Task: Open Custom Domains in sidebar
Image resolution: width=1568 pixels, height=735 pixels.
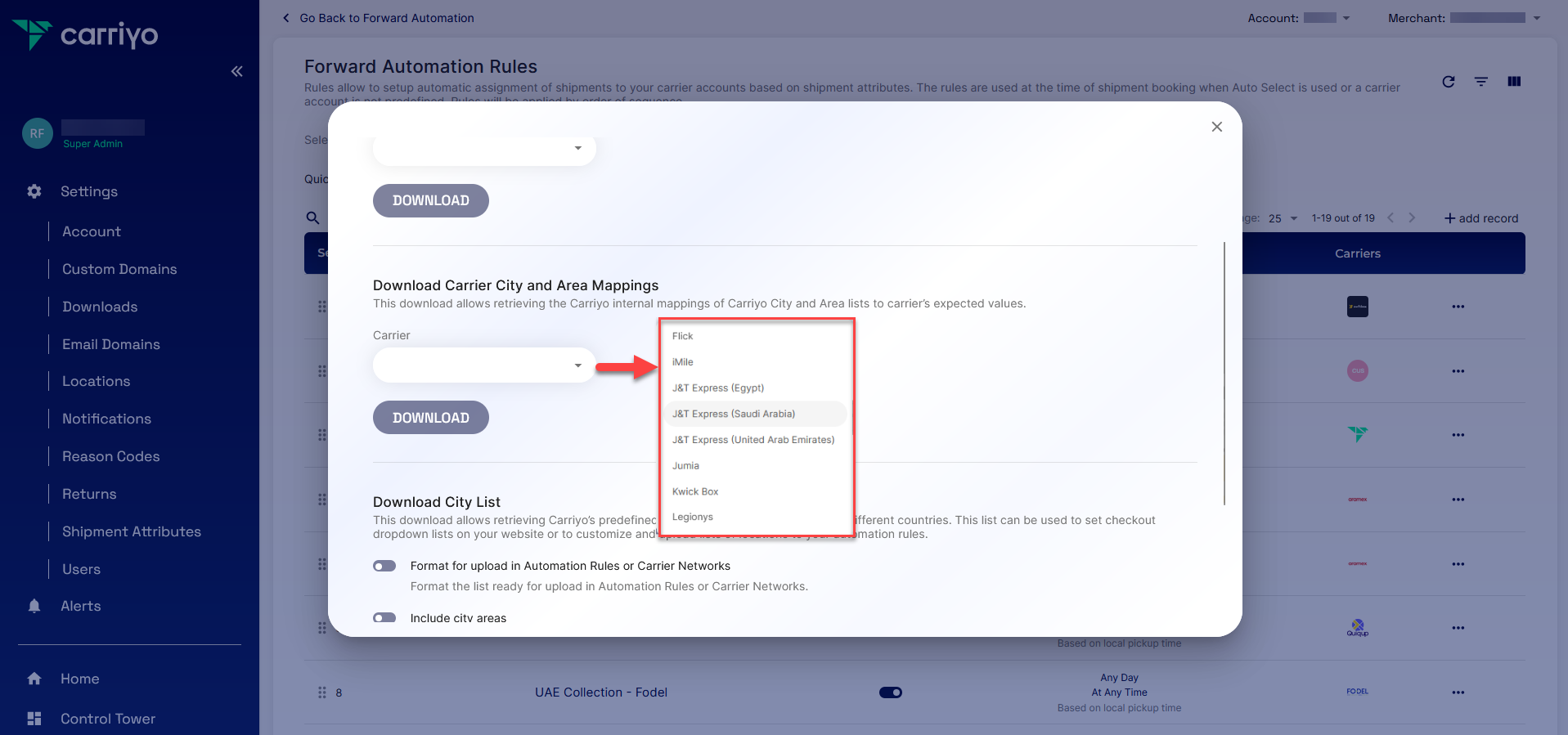Action: 119,269
